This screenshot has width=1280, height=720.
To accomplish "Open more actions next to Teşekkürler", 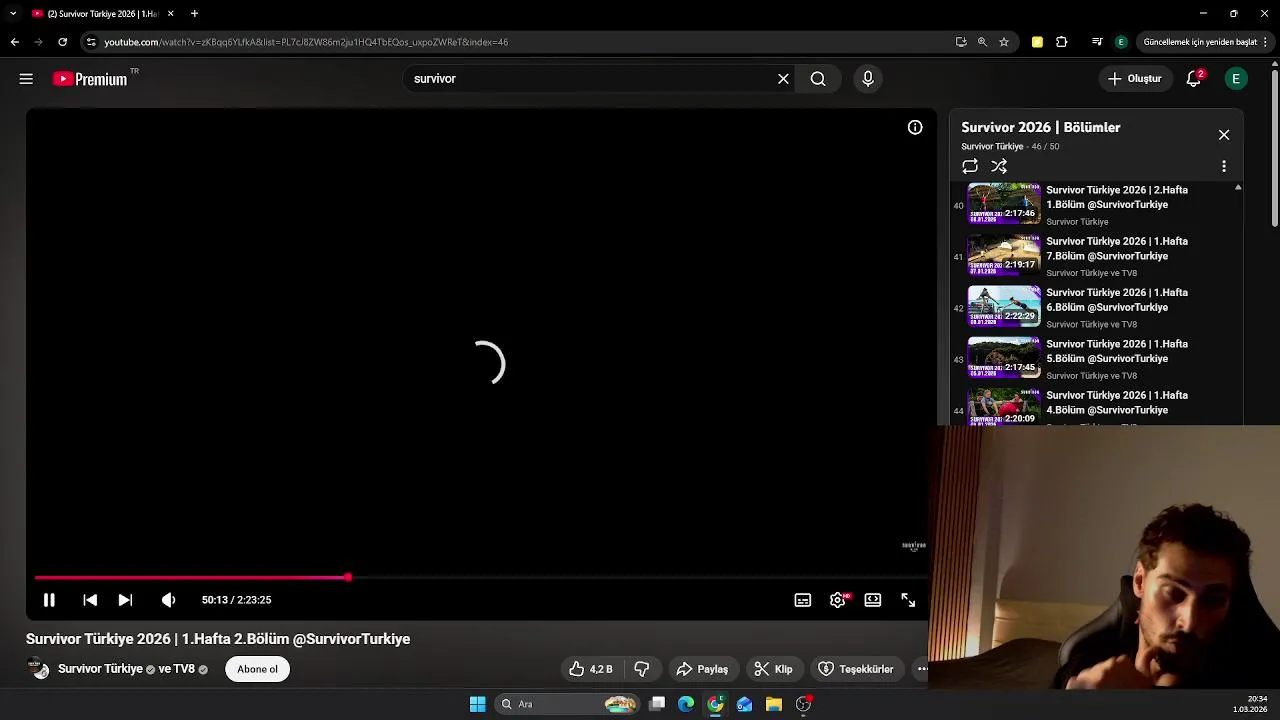I will [921, 669].
